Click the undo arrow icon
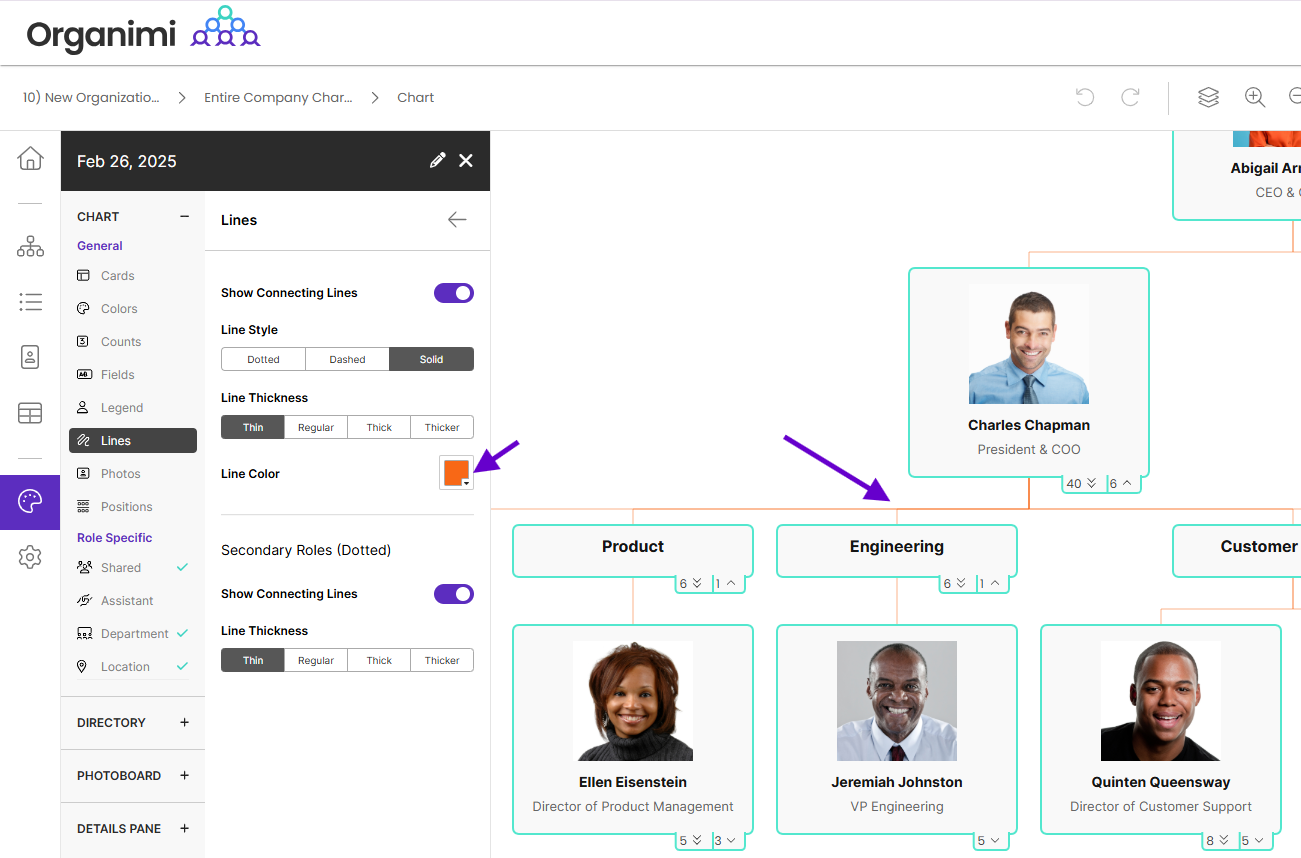Image resolution: width=1301 pixels, height=858 pixels. tap(1084, 97)
